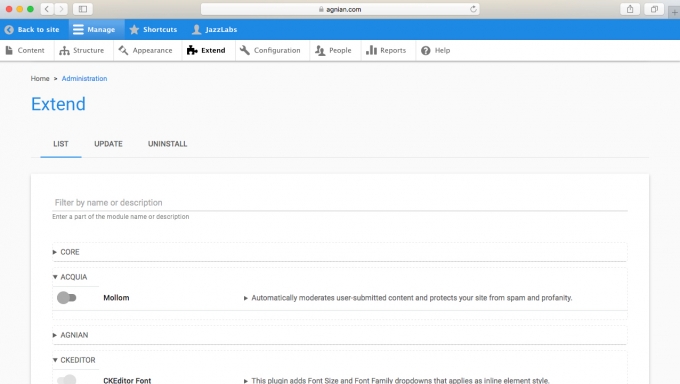Reload the page in Safari
Image resolution: width=680 pixels, height=384 pixels.
point(473,9)
